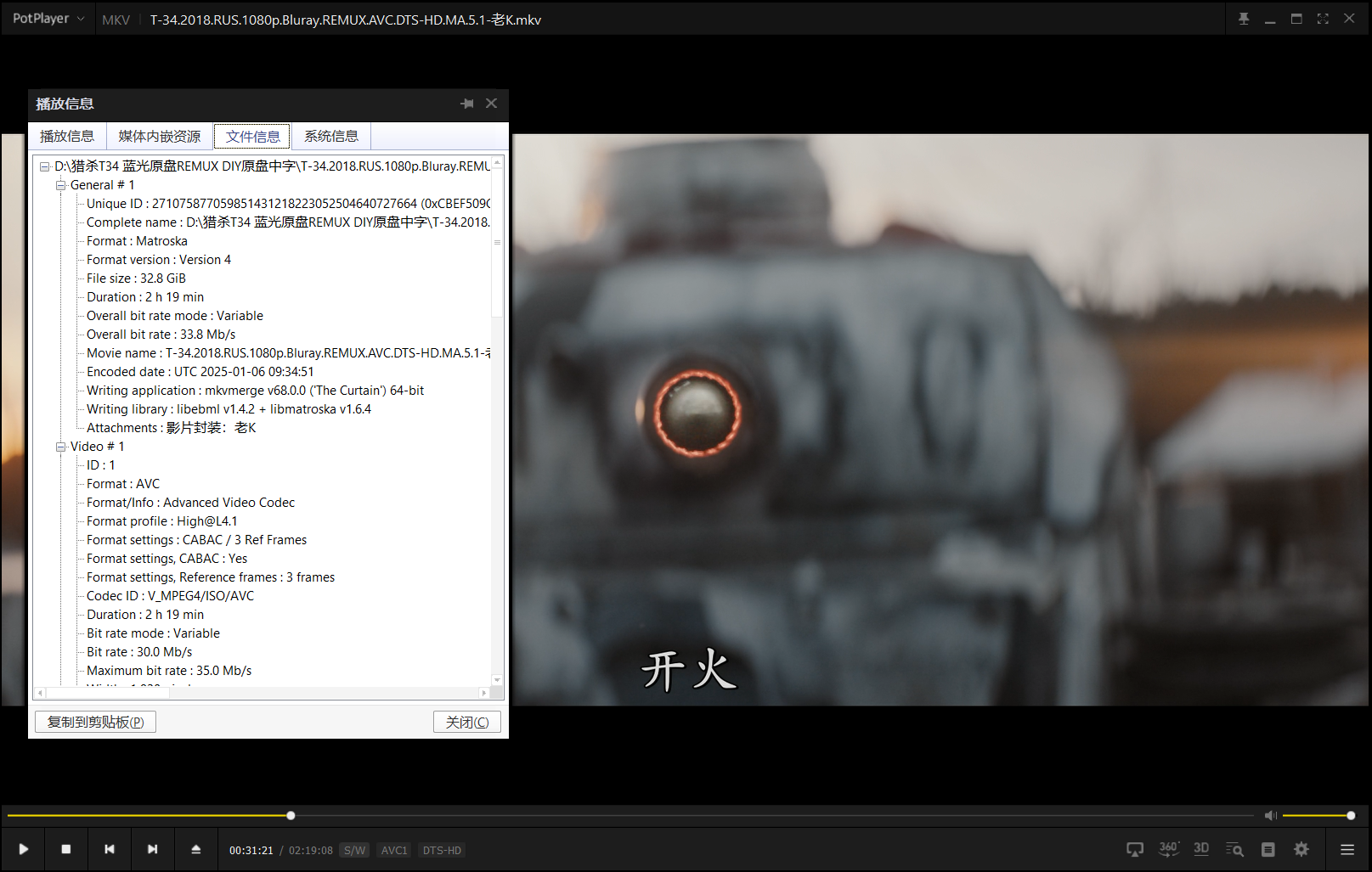This screenshot has width=1372, height=872.
Task: Open the screen cast/monitor icon
Action: (1135, 849)
